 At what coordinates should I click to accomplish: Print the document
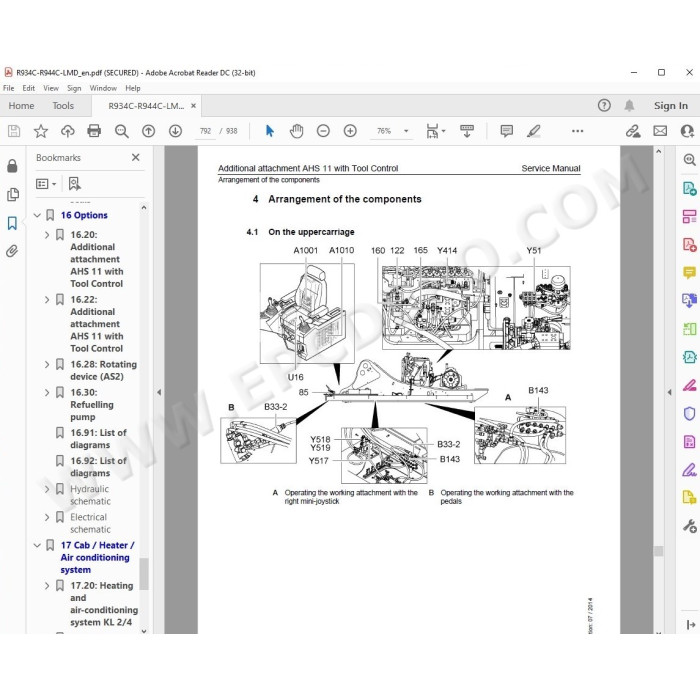pyautogui.click(x=94, y=131)
